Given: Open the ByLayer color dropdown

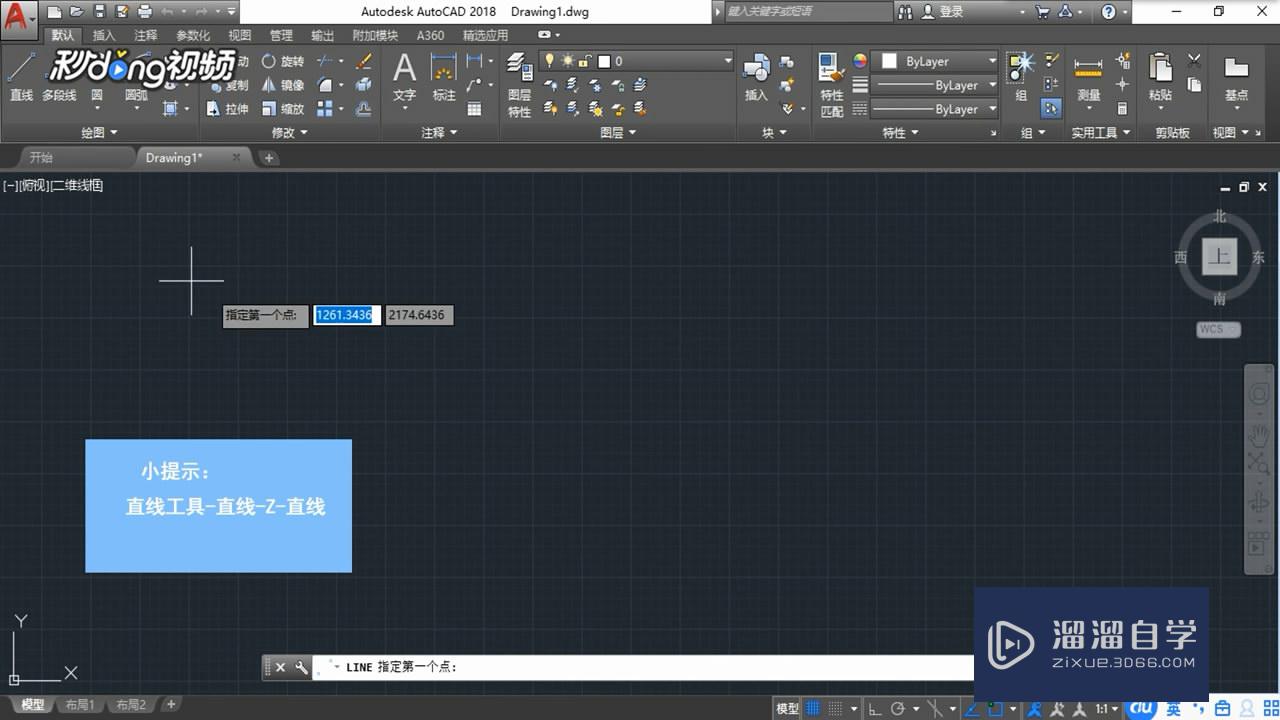Looking at the screenshot, I should (934, 61).
